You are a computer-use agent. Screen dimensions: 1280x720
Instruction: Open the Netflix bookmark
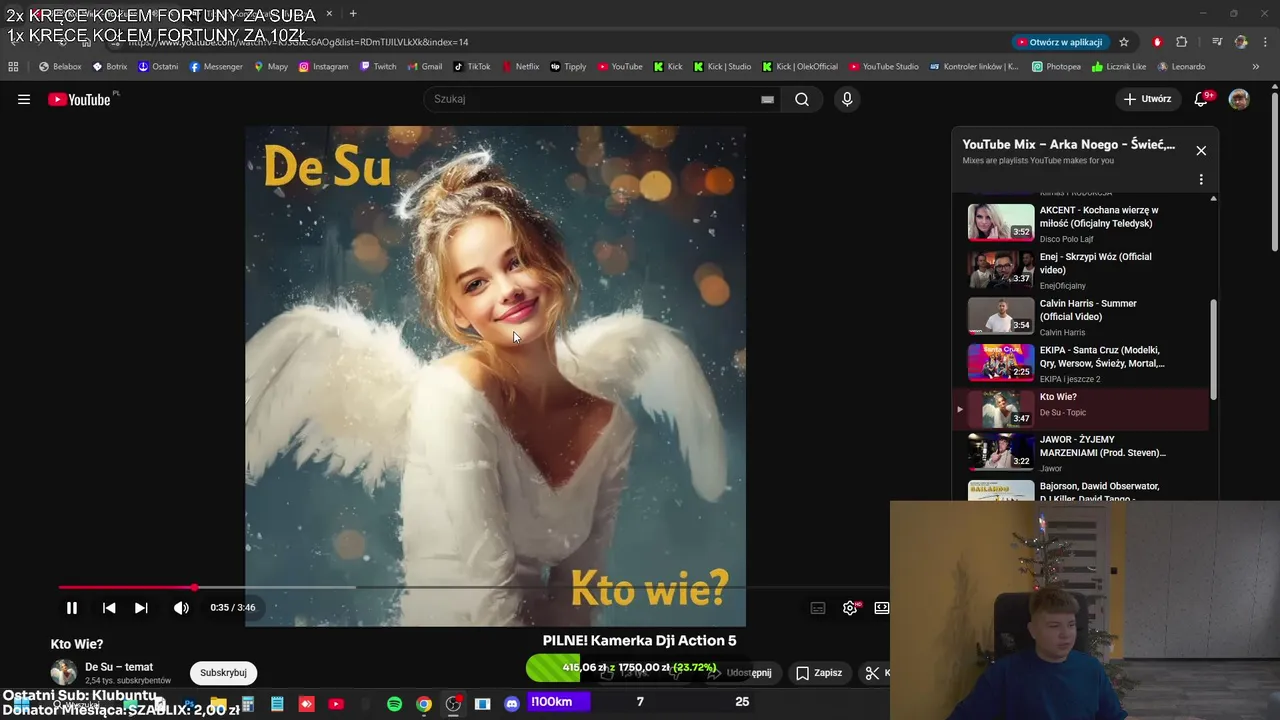point(520,67)
